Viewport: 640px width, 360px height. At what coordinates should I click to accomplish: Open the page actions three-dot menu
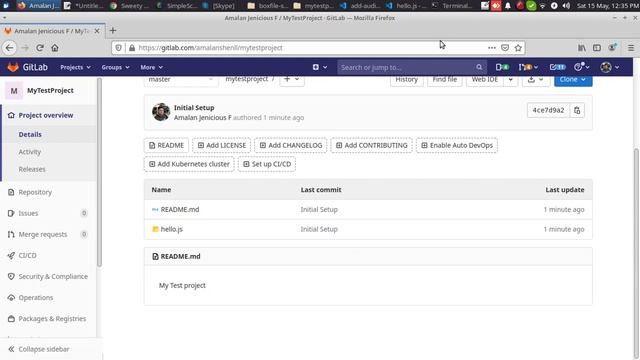coord(492,48)
